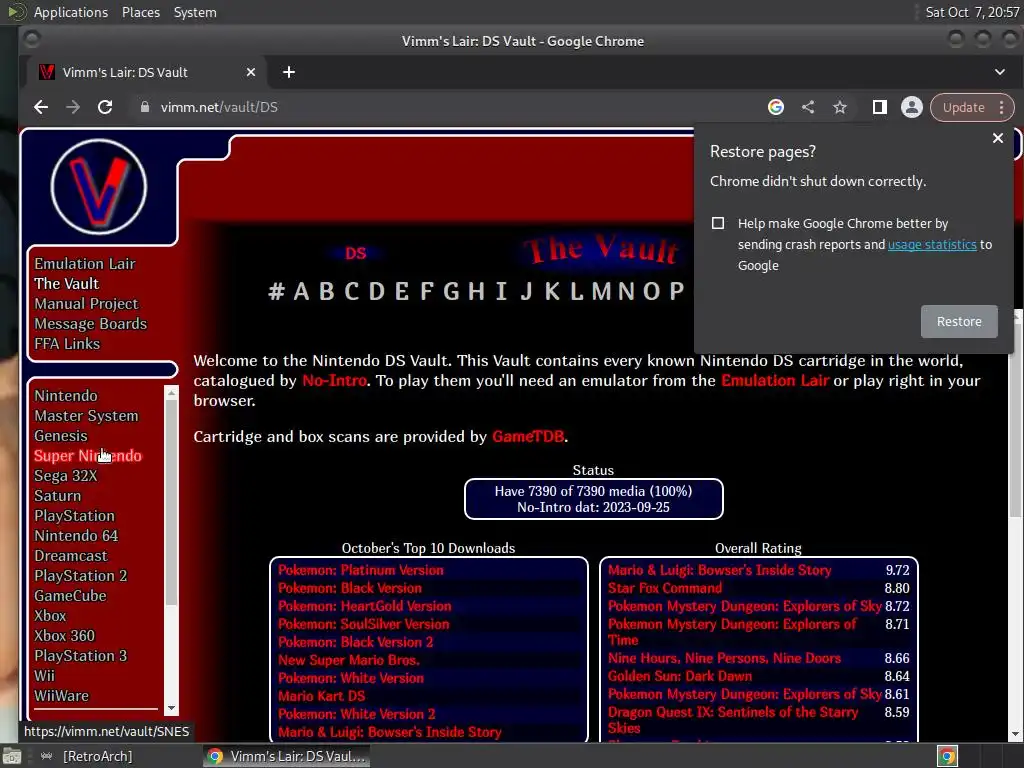Click the Vimm's Lair V logo
The height and width of the screenshot is (768, 1024).
[x=99, y=187]
